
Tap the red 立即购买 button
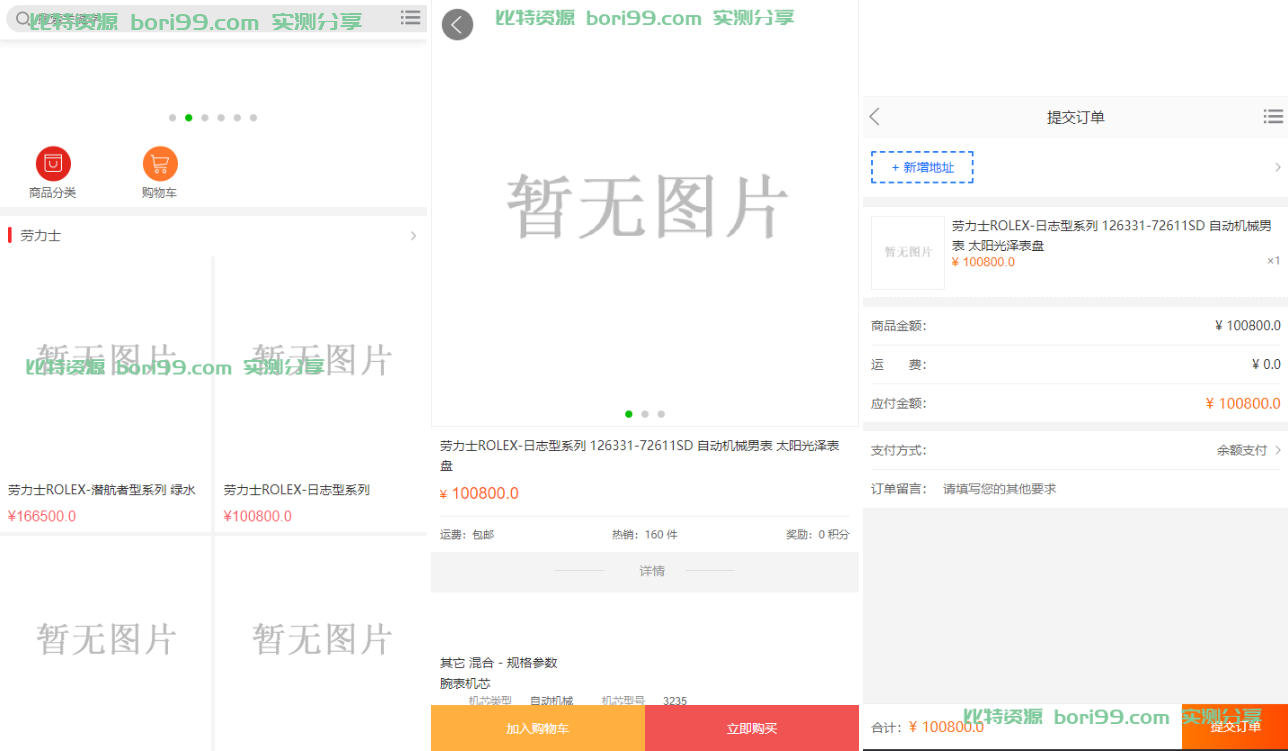pyautogui.click(x=752, y=728)
